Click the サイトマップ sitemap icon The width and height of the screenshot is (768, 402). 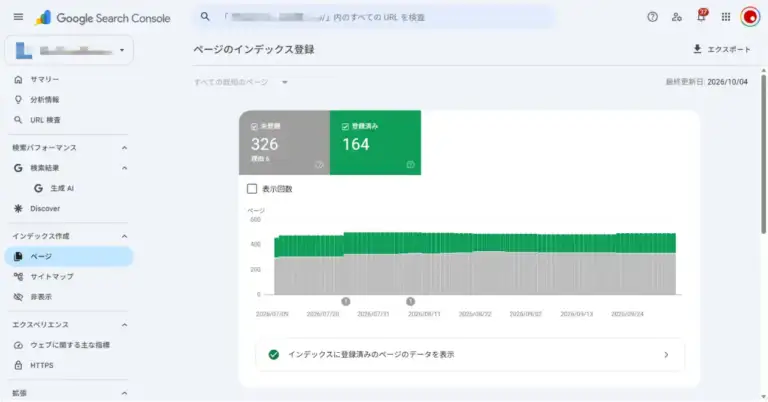point(18,277)
